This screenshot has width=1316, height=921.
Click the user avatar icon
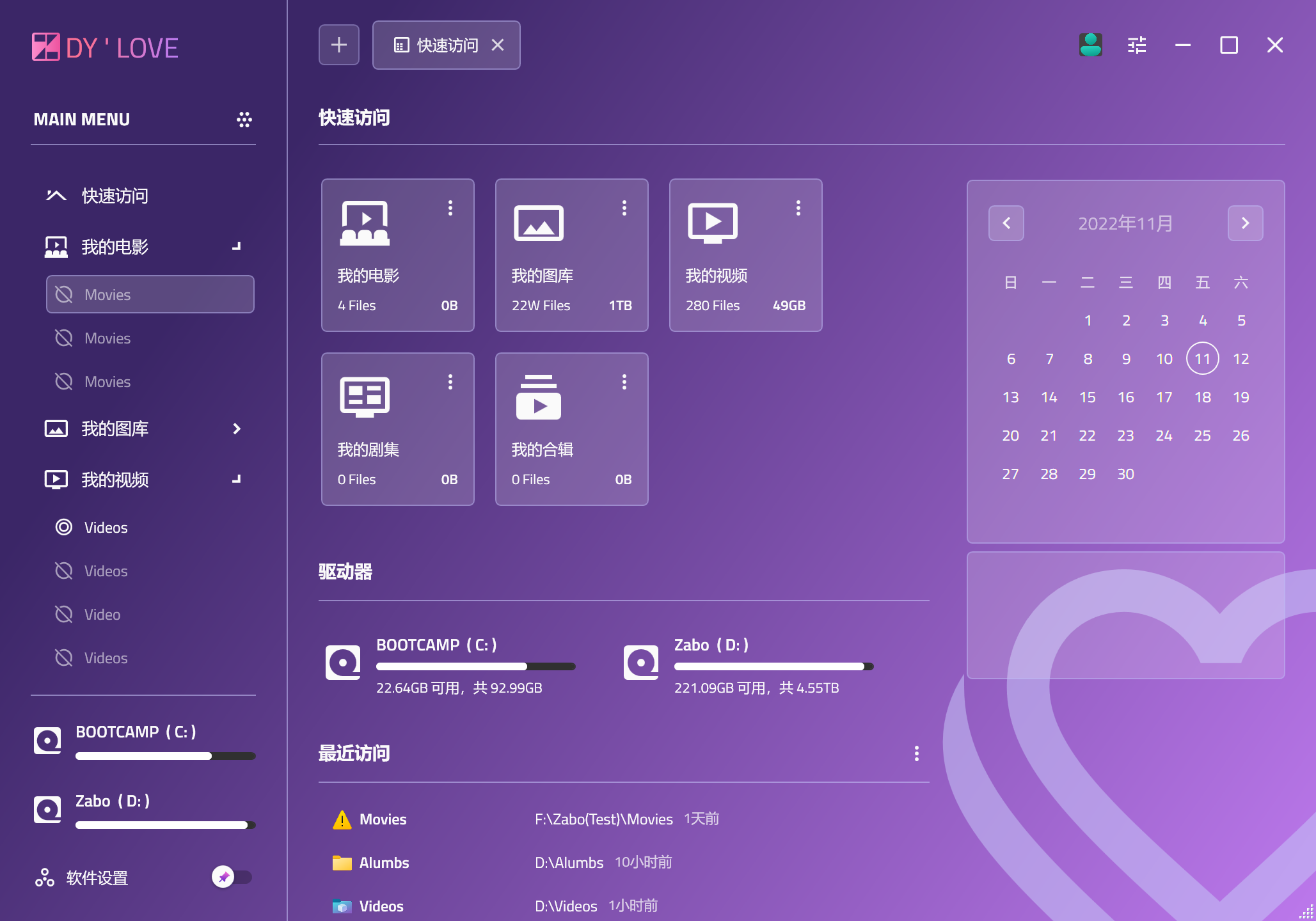(1090, 45)
